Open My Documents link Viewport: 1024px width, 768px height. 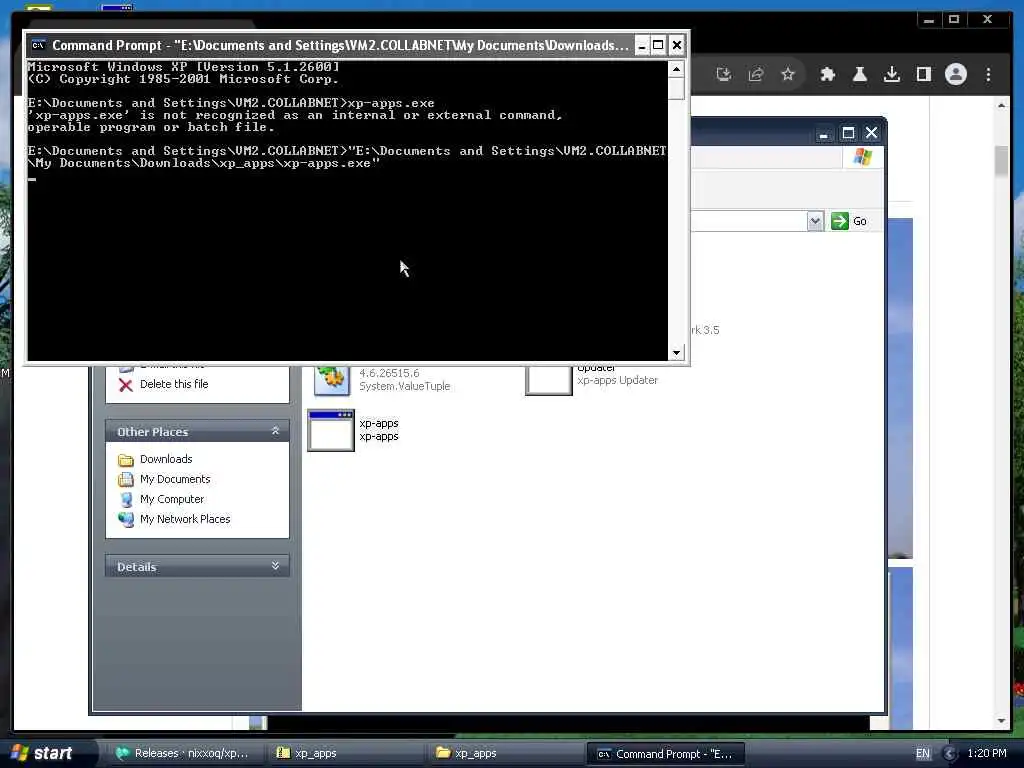pos(175,479)
